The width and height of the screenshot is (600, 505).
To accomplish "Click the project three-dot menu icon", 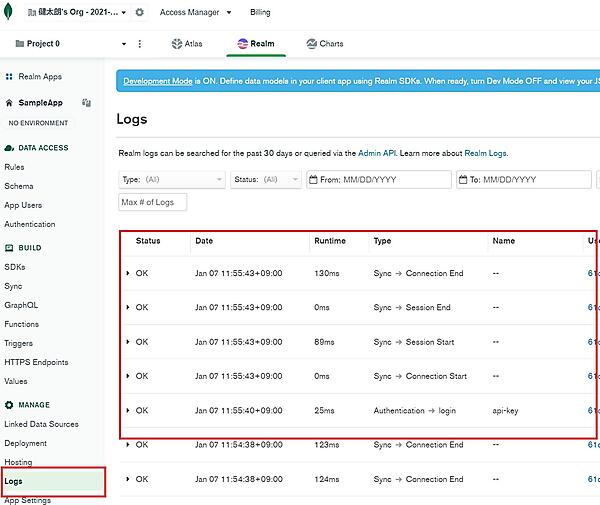I will (139, 44).
